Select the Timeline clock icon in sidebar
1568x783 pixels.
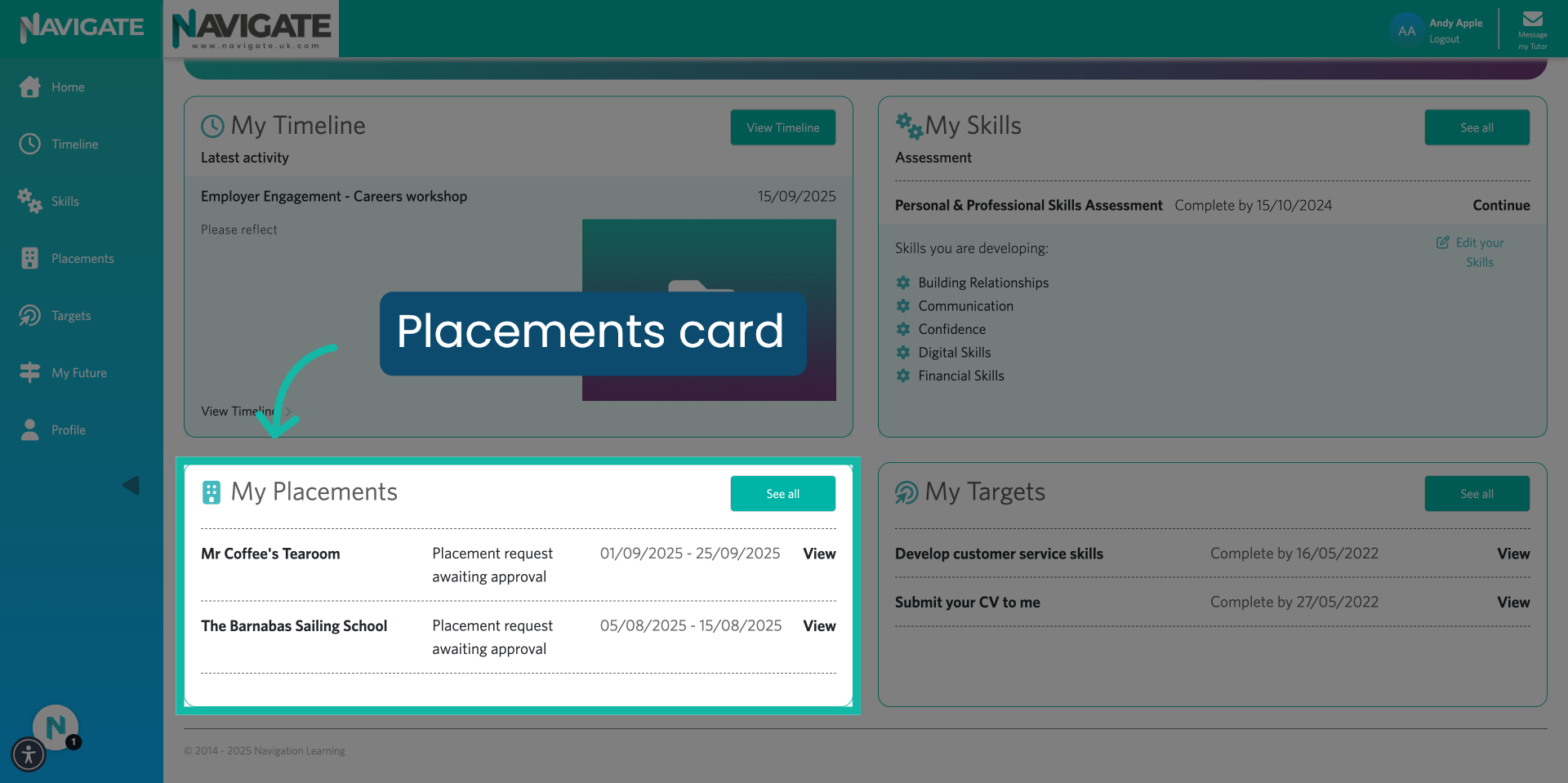coord(30,144)
